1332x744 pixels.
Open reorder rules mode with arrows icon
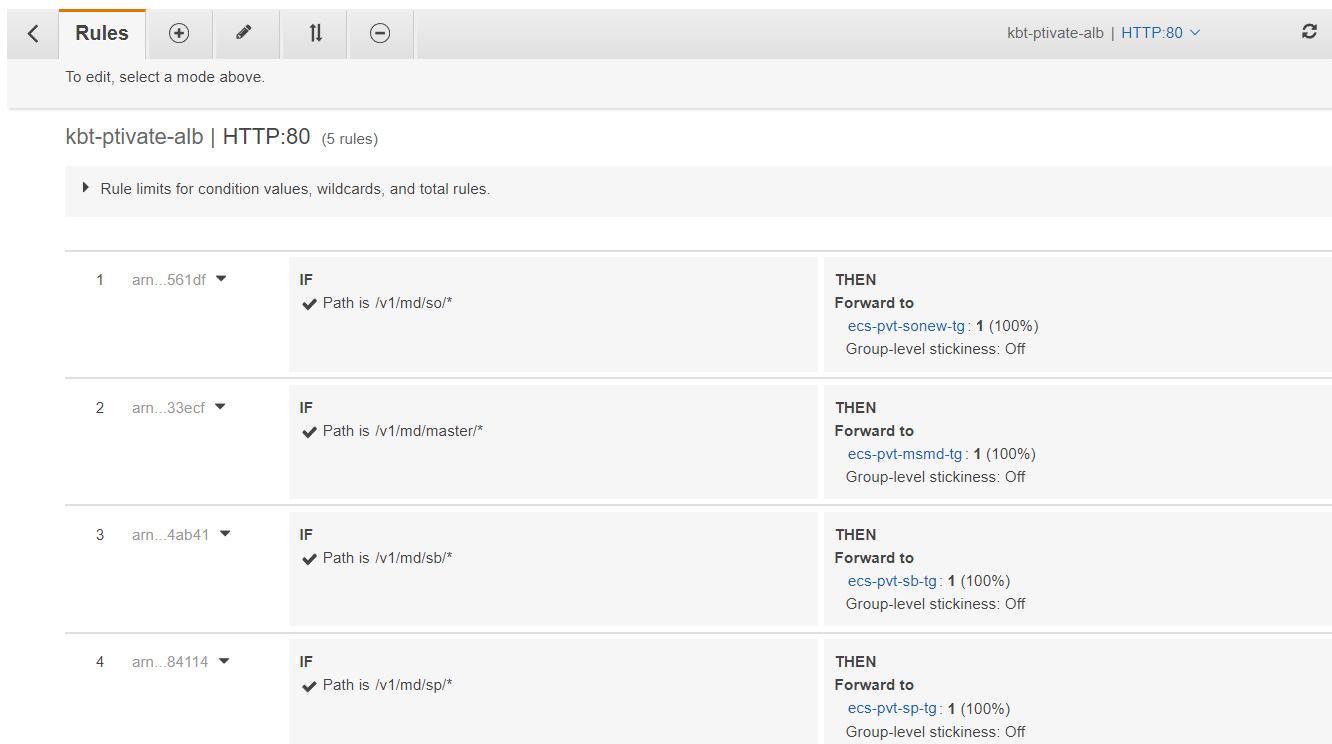(x=315, y=33)
